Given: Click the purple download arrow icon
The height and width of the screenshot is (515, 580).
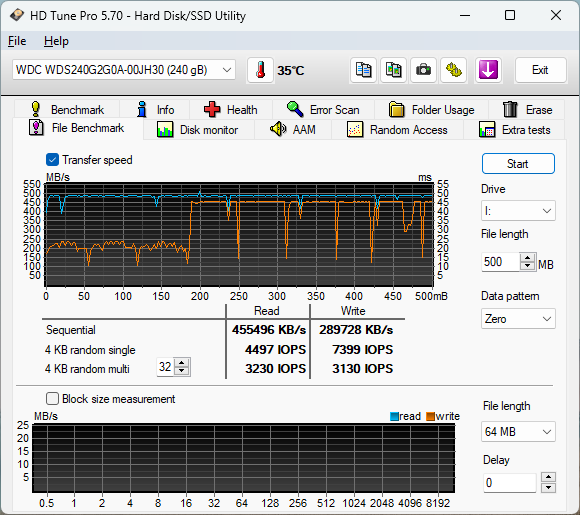Looking at the screenshot, I should coord(488,70).
